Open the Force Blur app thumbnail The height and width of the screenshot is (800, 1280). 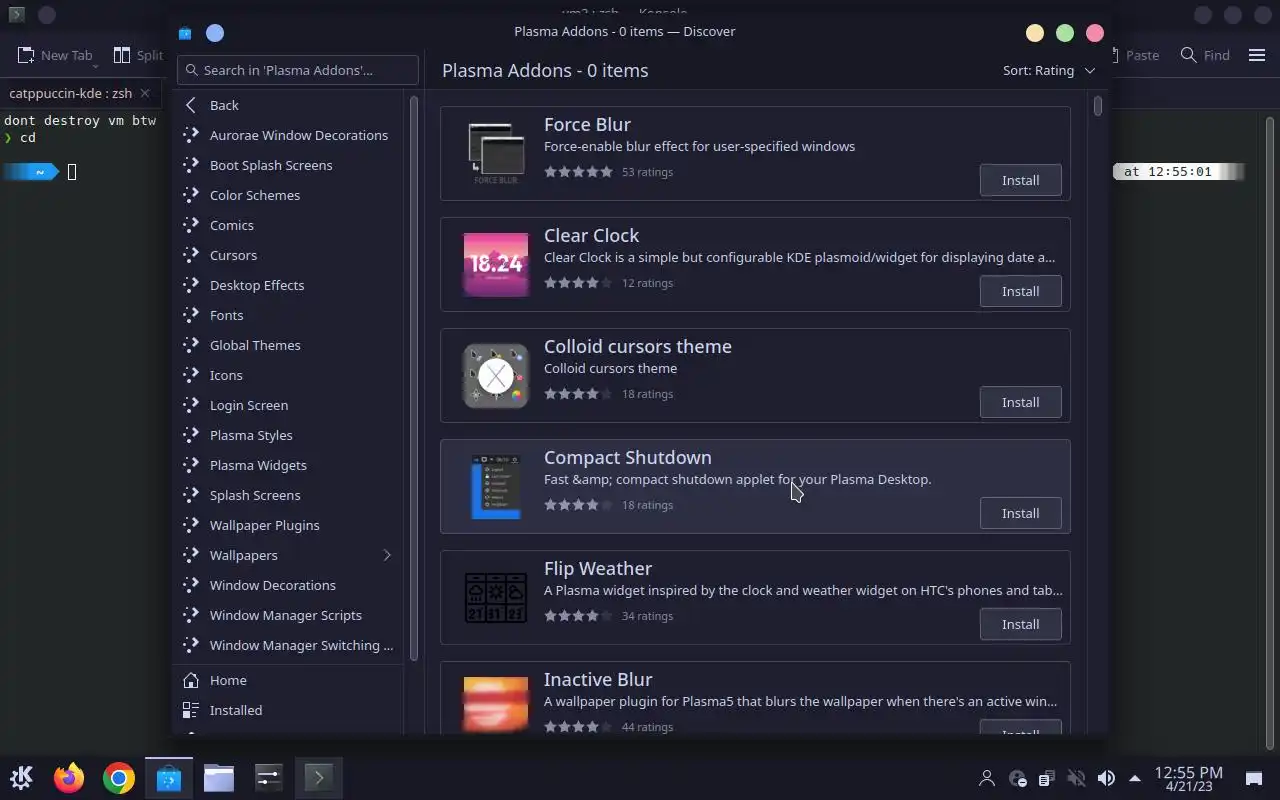496,153
